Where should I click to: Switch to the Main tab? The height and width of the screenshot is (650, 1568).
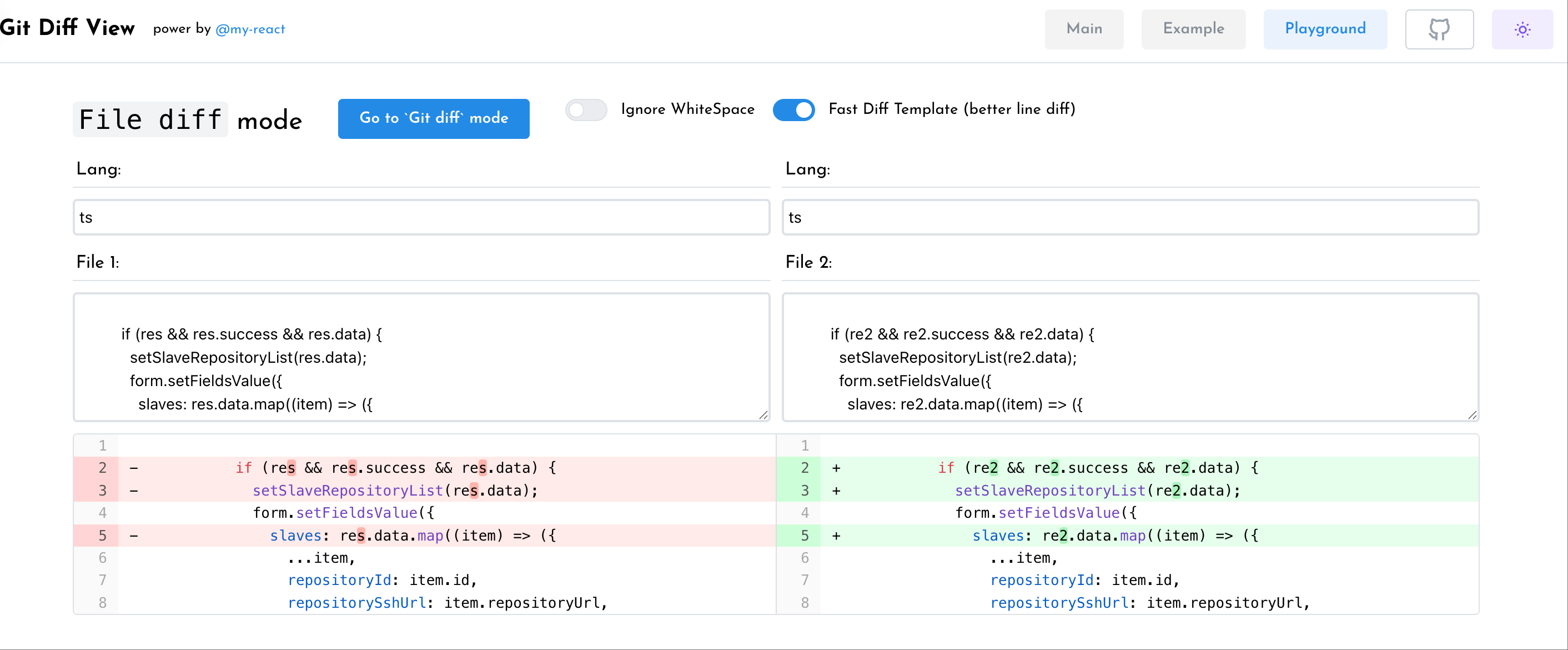click(1083, 29)
